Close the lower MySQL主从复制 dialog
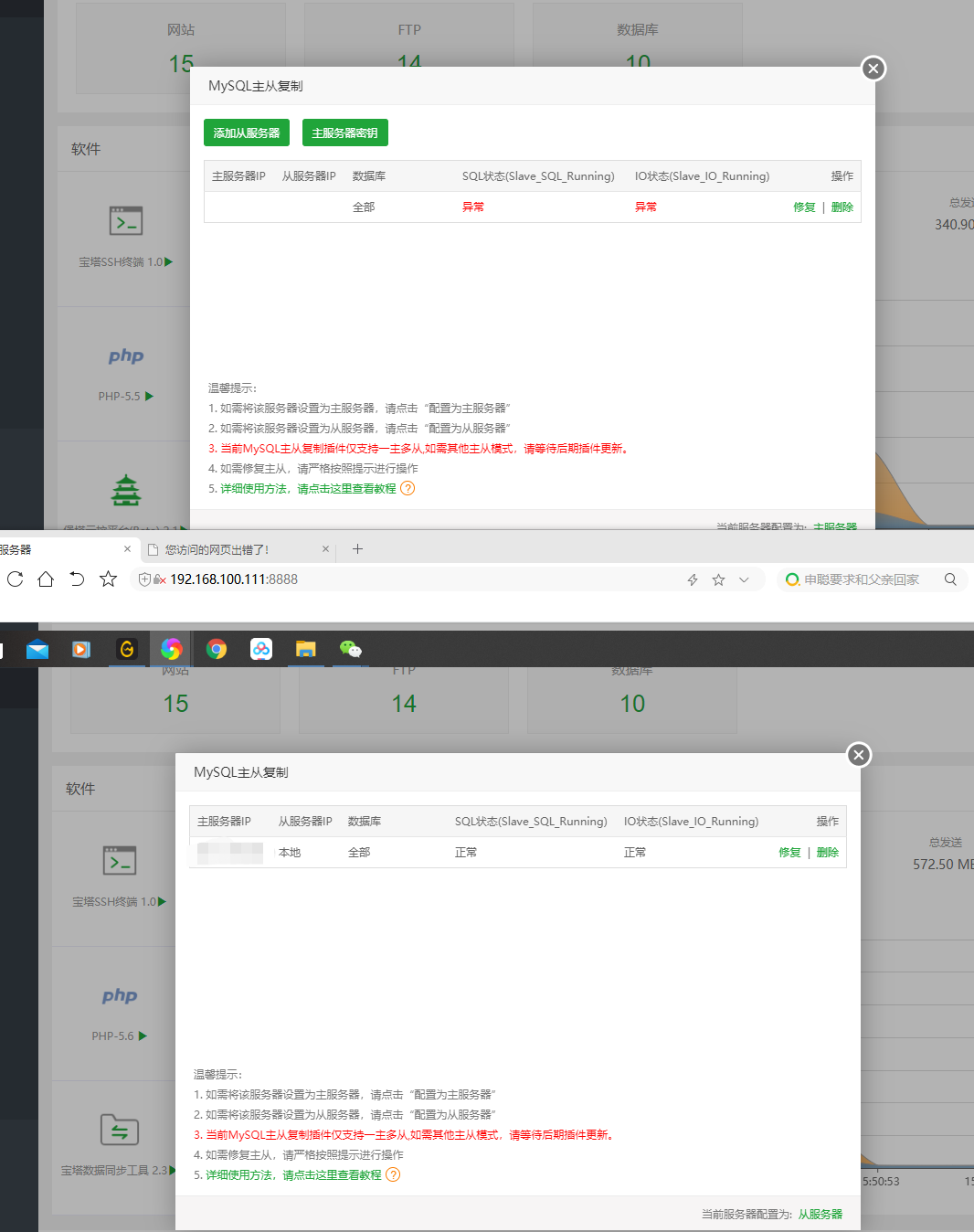Viewport: 974px width, 1232px height. coord(858,754)
